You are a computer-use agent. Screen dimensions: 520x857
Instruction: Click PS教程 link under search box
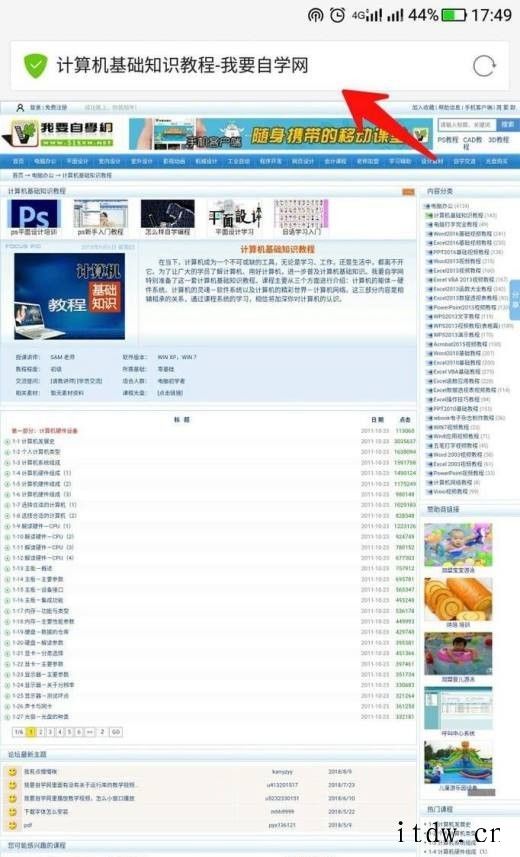[x=448, y=140]
